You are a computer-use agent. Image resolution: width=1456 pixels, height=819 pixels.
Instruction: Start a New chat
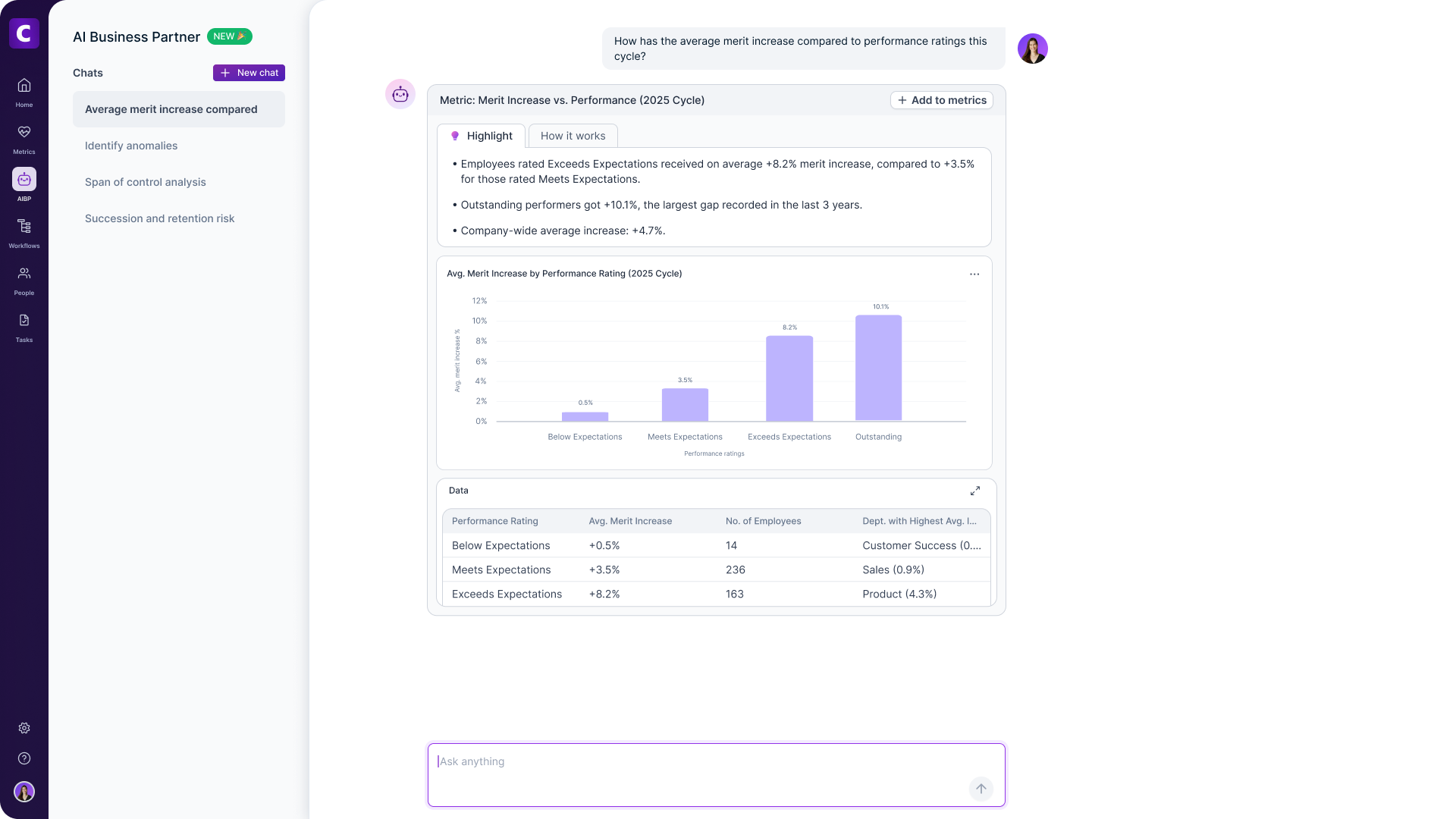click(249, 73)
